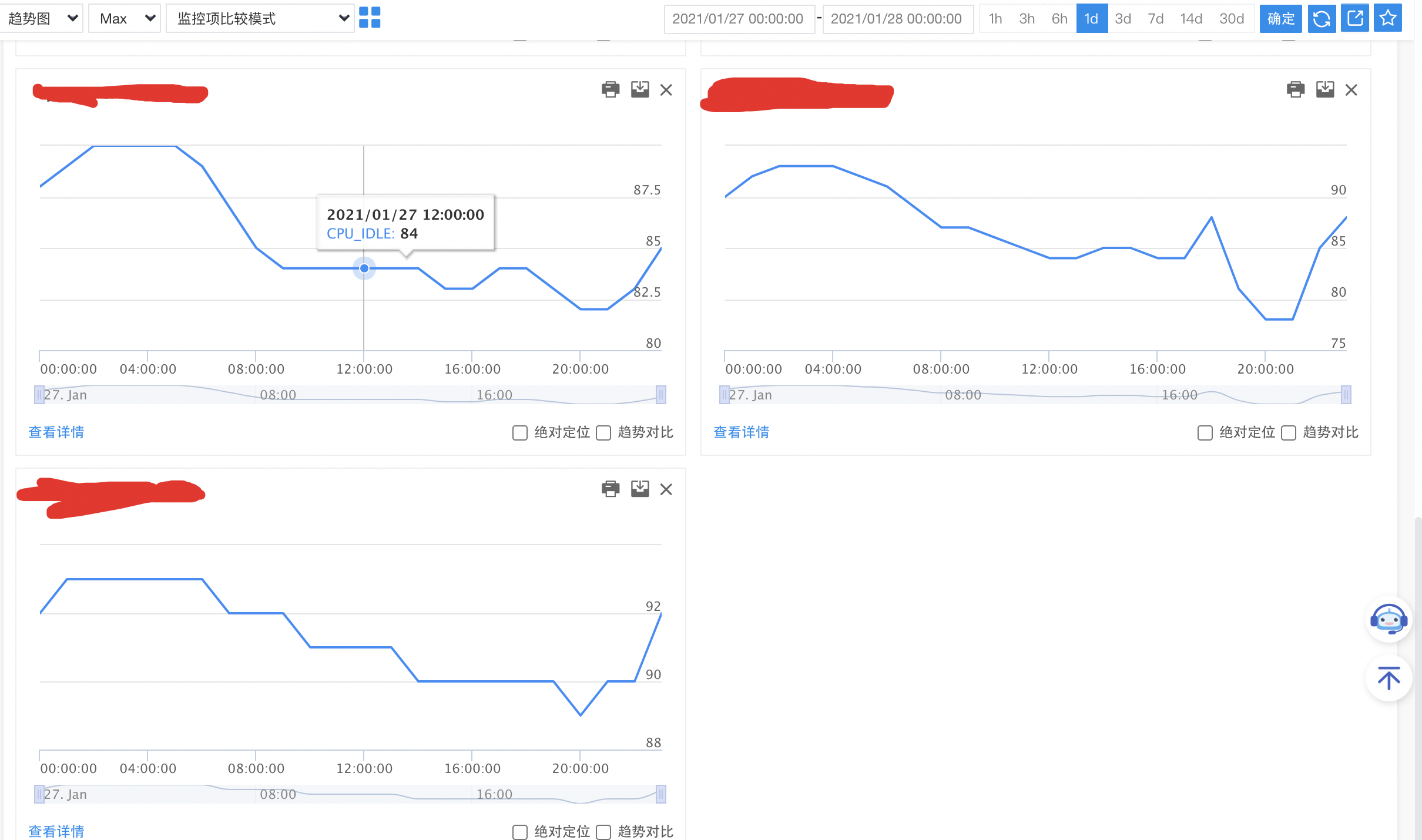
Task: Open the Max aggregation dropdown
Action: 125,18
